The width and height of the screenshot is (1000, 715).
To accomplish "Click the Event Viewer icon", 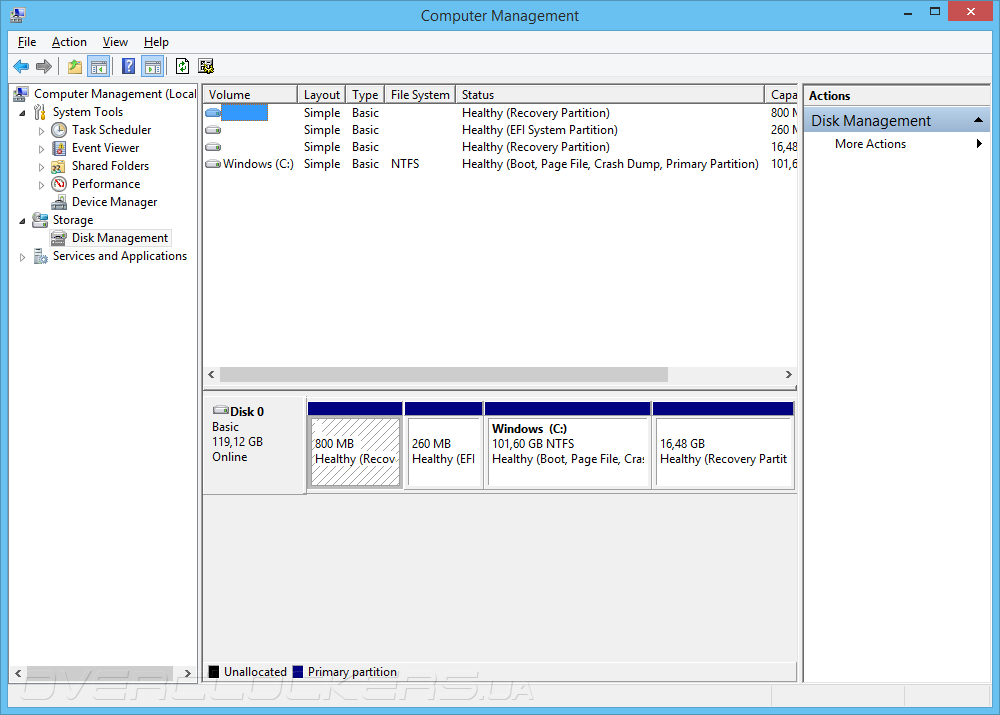I will 59,148.
